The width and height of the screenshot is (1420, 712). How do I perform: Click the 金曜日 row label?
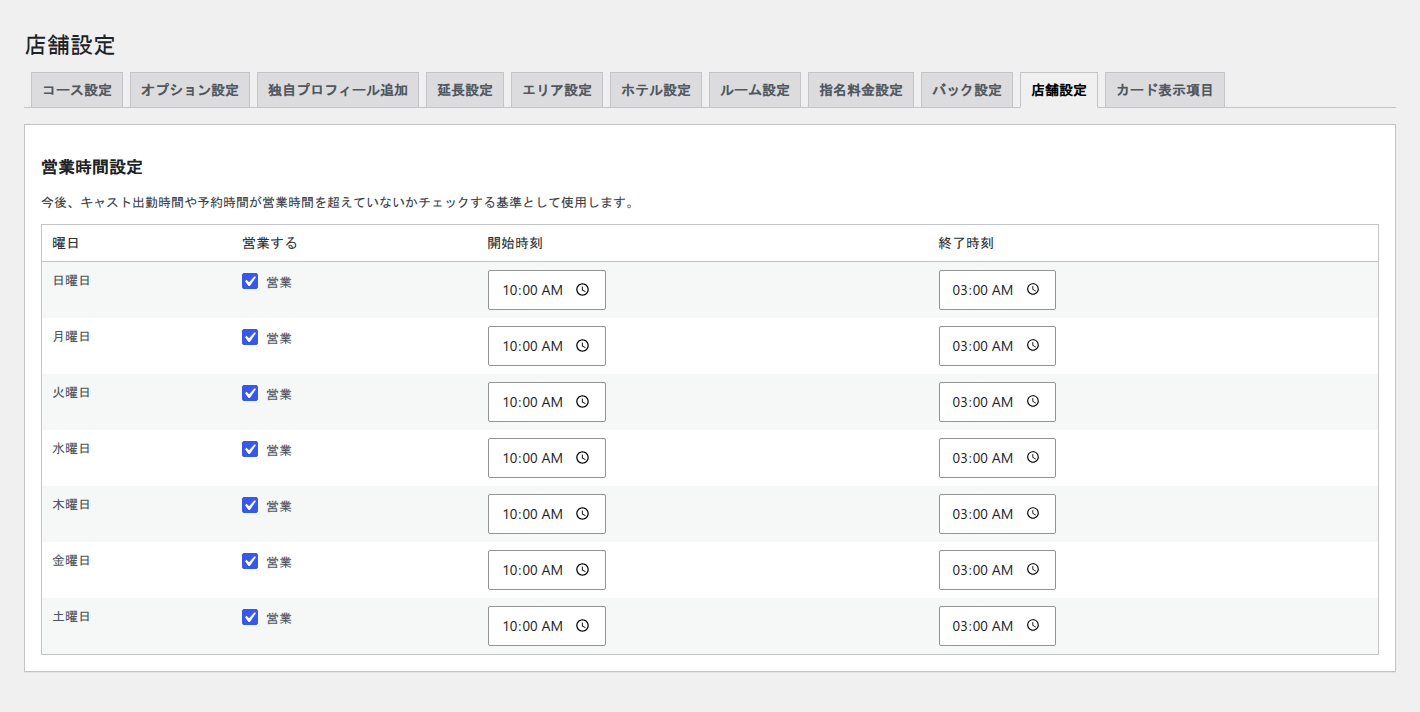(x=71, y=561)
